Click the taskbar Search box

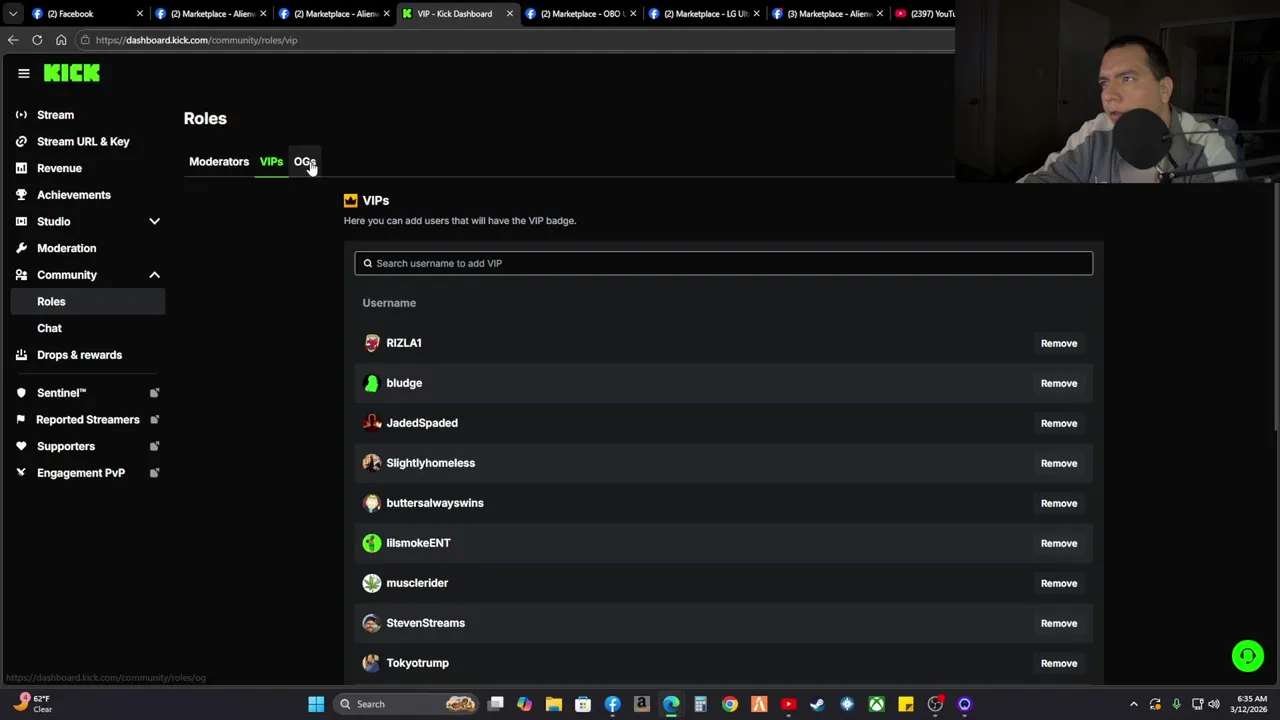pyautogui.click(x=406, y=704)
